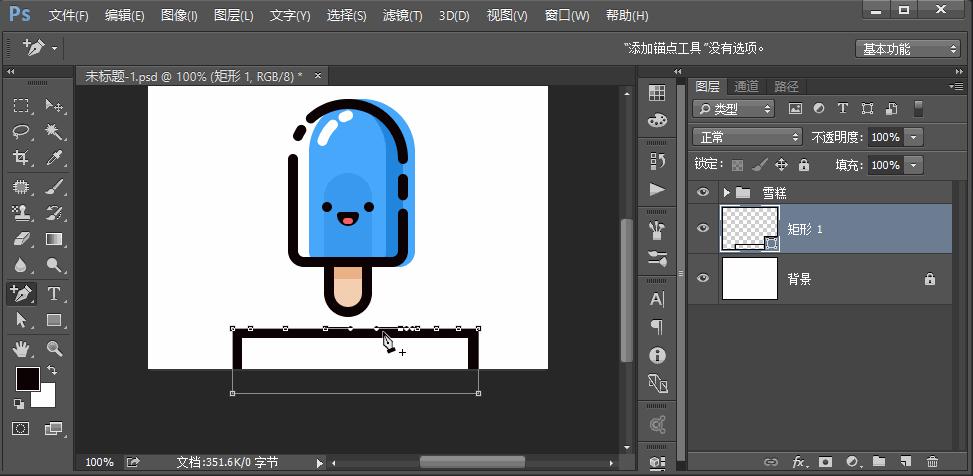Open the 滤镜(T) menu
This screenshot has height=476, width=973.
click(x=403, y=16)
